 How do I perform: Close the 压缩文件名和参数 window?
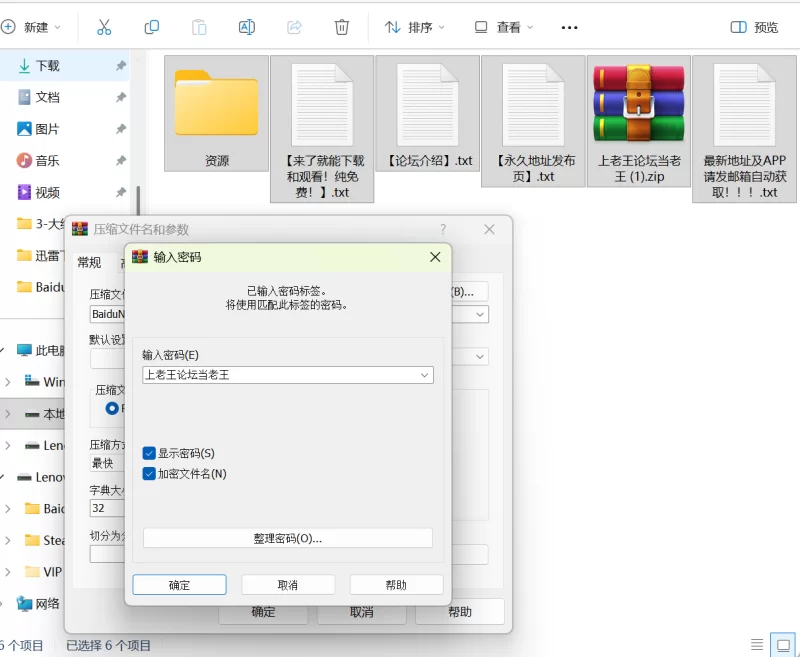point(489,230)
